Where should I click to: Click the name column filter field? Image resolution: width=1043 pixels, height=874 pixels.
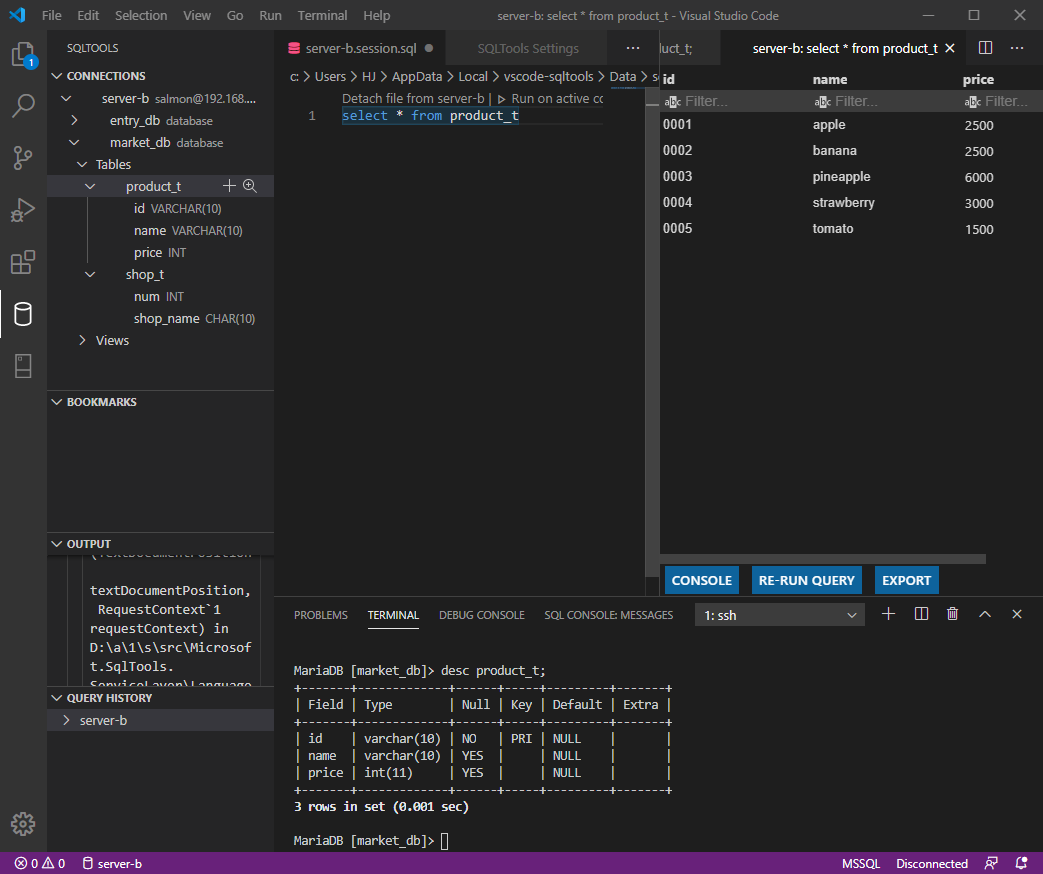coord(885,101)
